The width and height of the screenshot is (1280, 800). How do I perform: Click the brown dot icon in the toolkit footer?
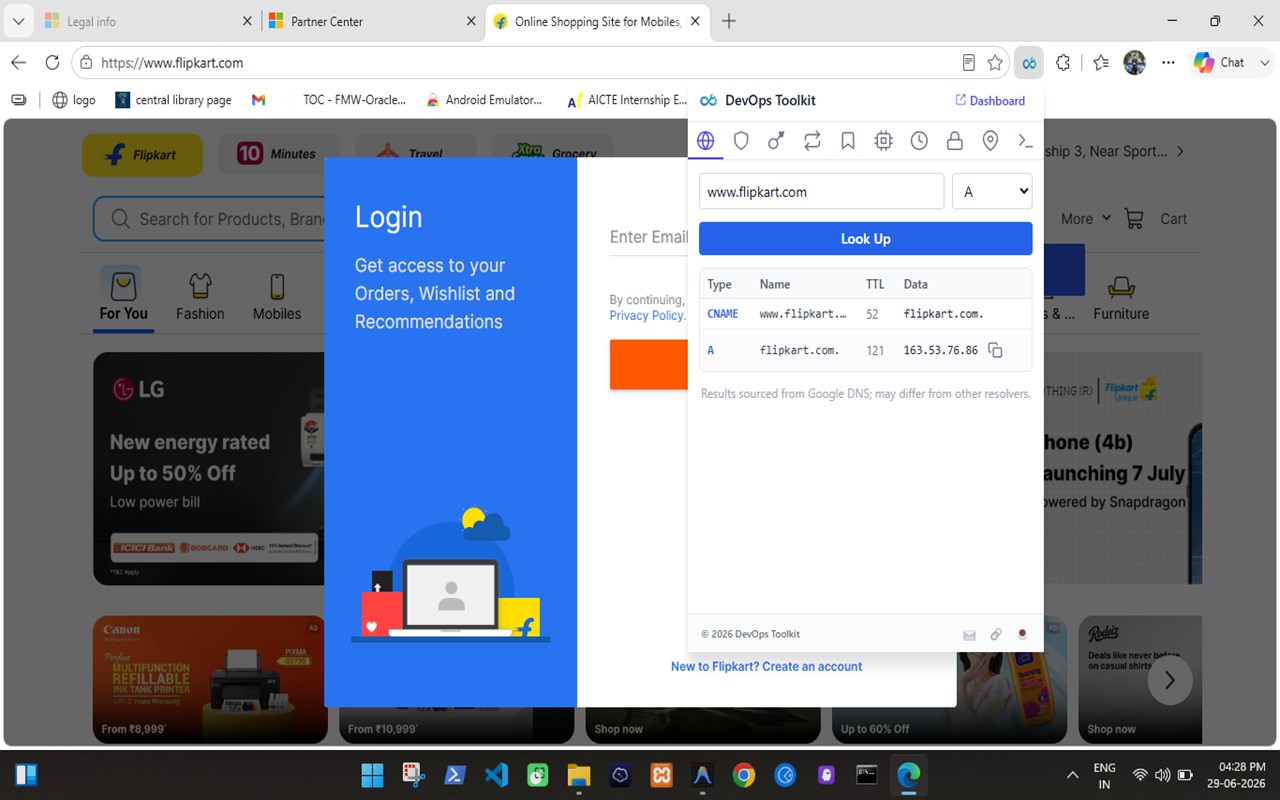click(1022, 634)
